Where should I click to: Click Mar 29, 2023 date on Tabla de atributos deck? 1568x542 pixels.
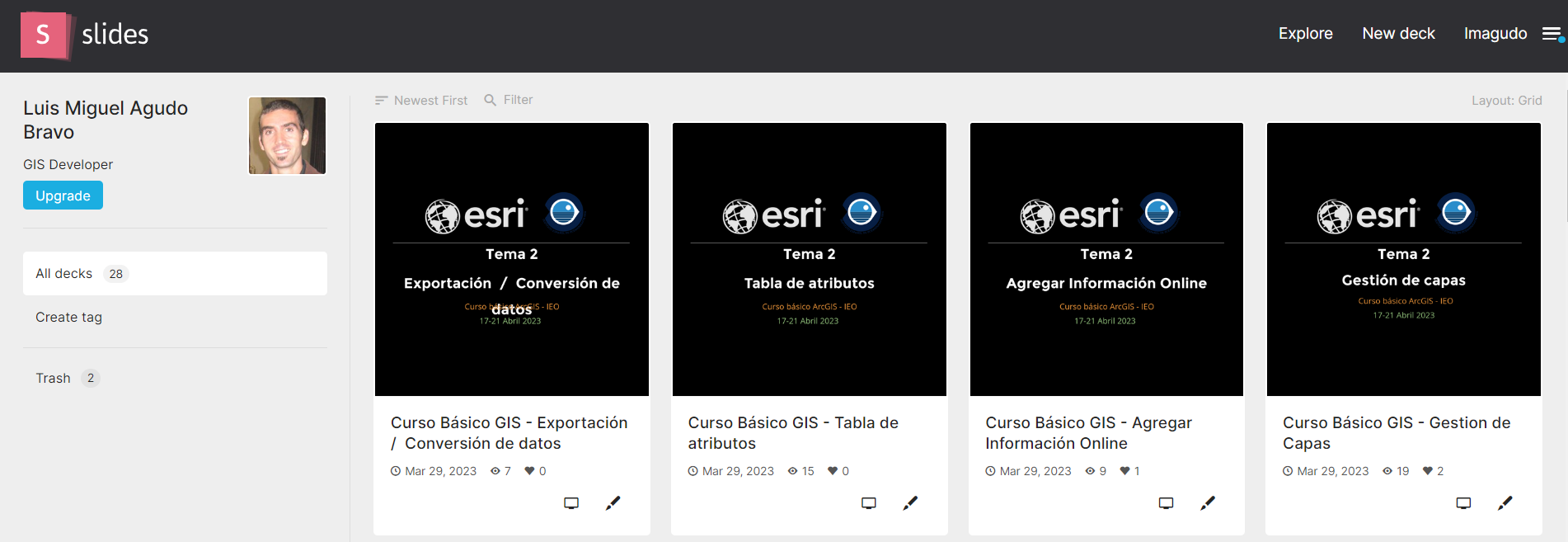(738, 471)
